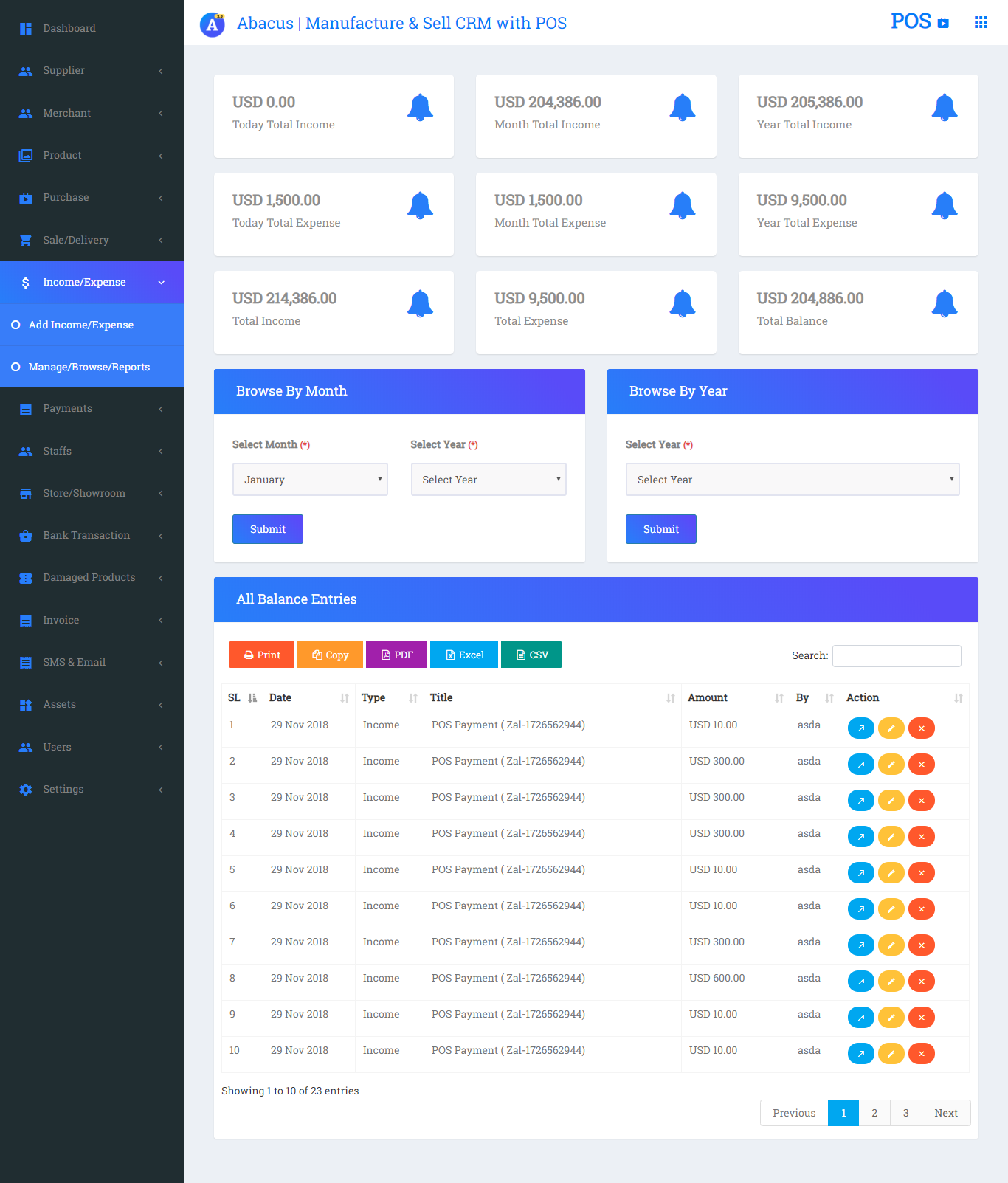Click the Dashboard sidebar icon
The width and height of the screenshot is (1008, 1183).
26,28
